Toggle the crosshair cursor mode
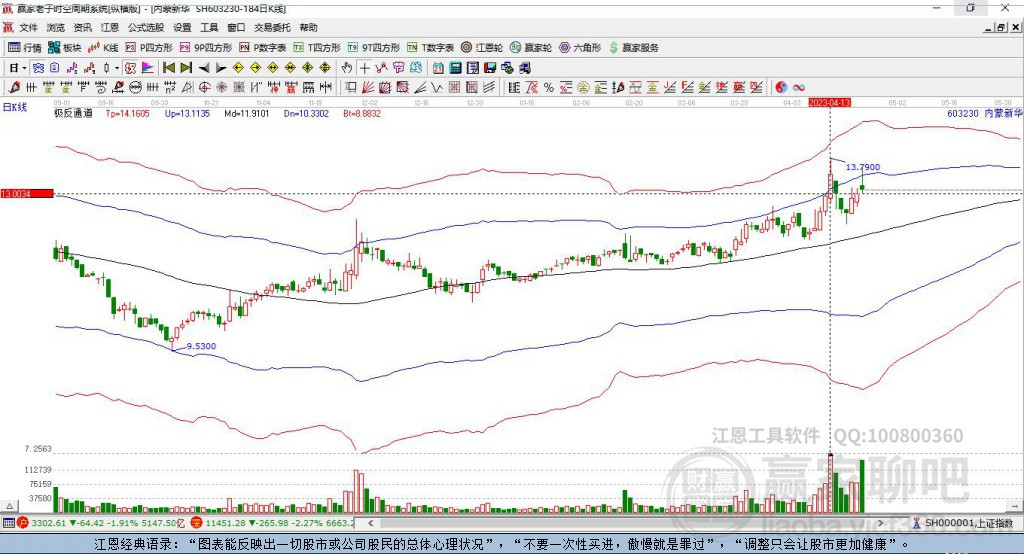 pos(365,67)
